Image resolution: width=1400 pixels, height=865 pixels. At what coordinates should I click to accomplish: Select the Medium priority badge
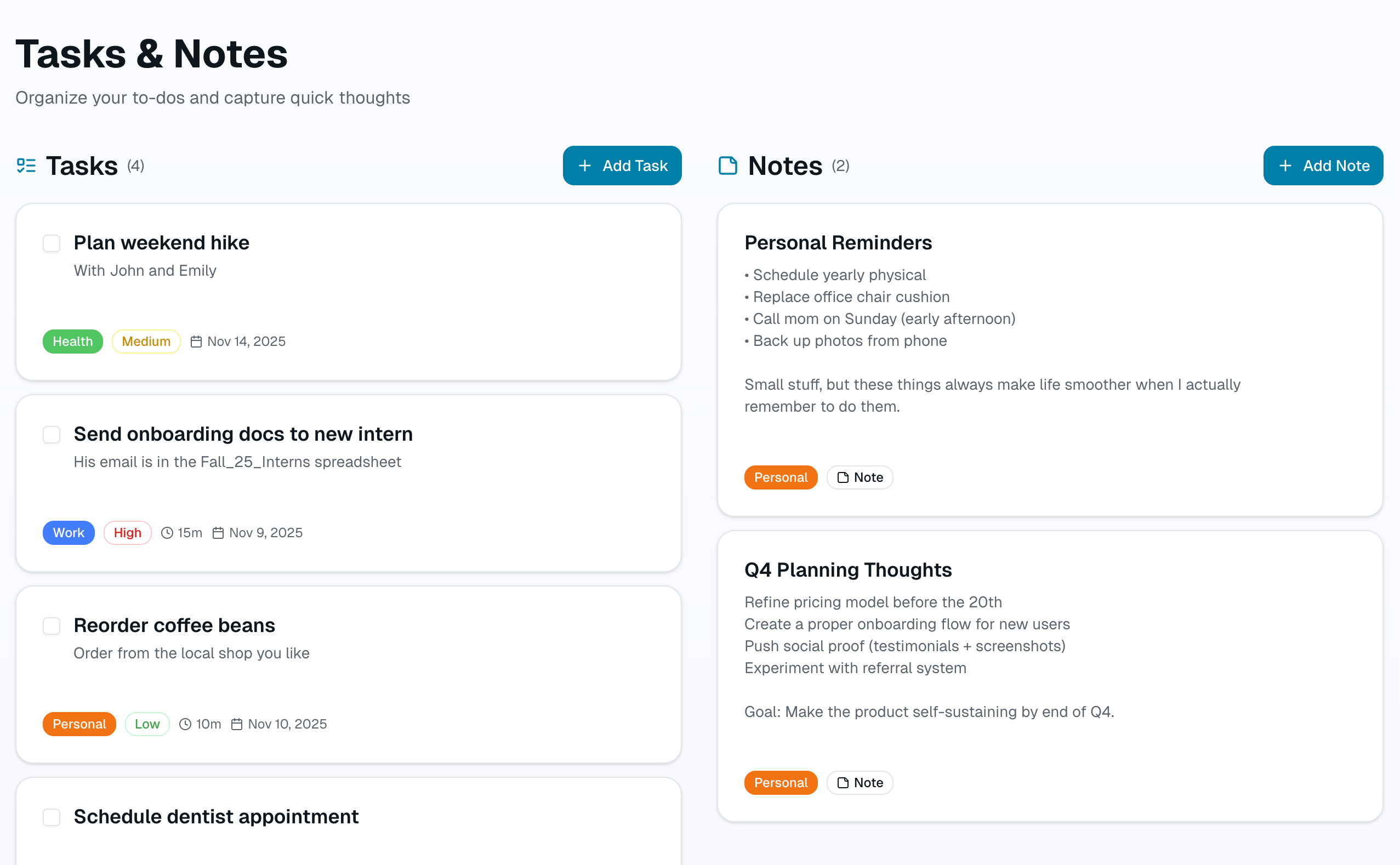[146, 342]
